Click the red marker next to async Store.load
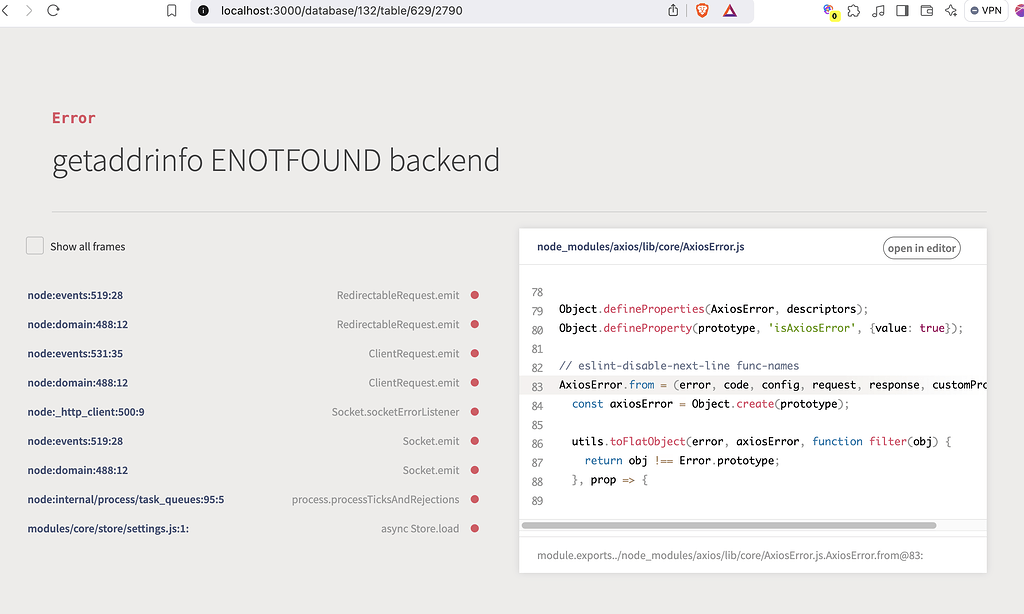This screenshot has height=614, width=1024. point(475,529)
